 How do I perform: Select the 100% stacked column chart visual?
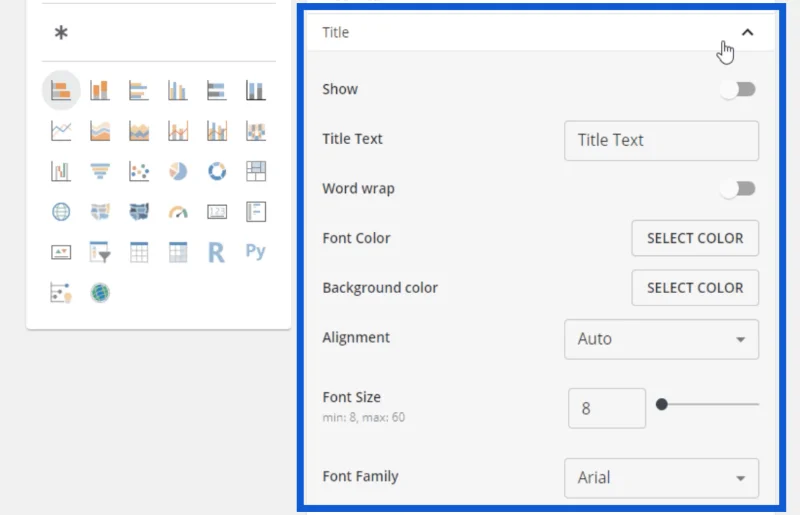point(256,91)
